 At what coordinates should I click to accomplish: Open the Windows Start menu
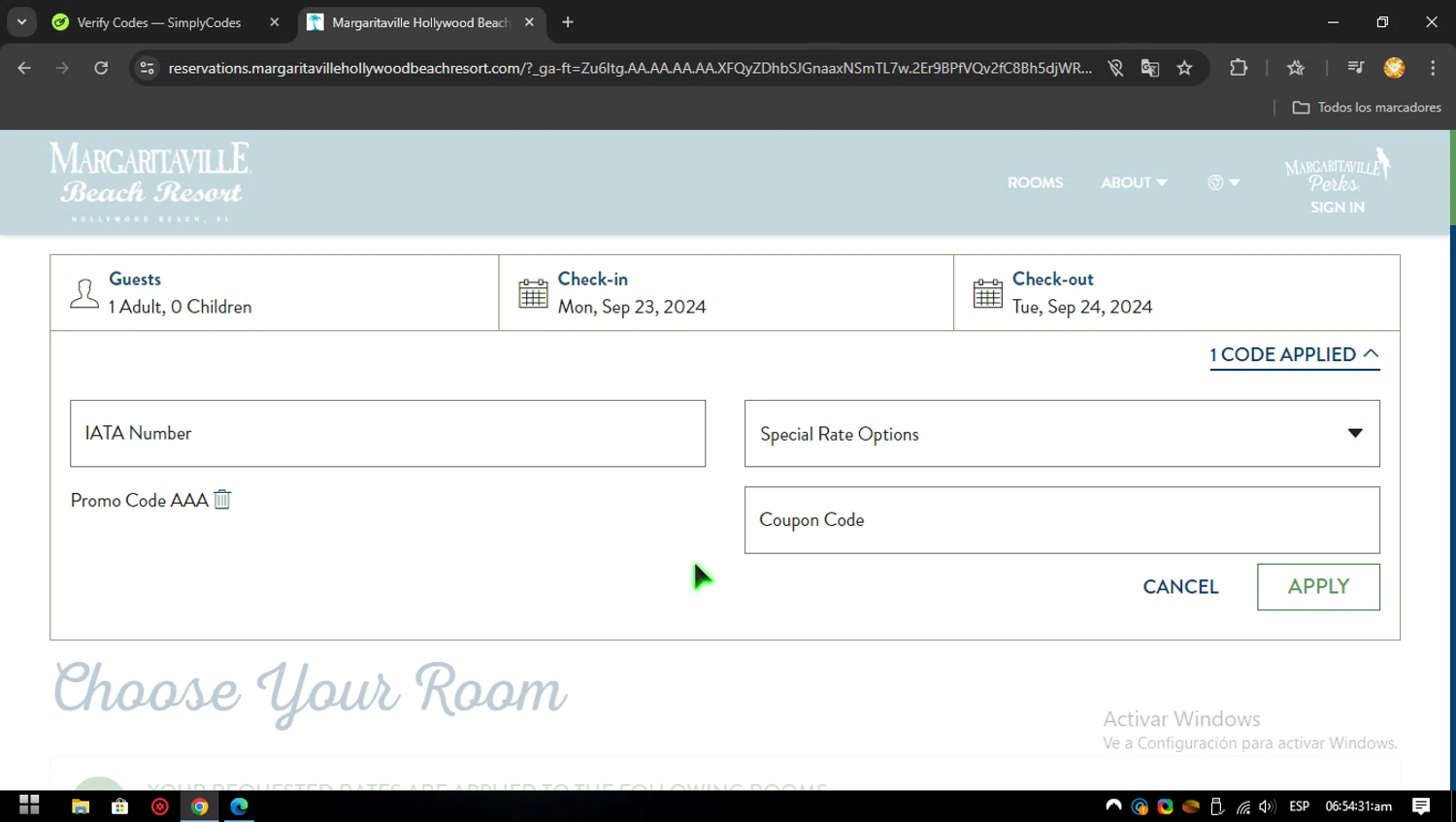(29, 806)
